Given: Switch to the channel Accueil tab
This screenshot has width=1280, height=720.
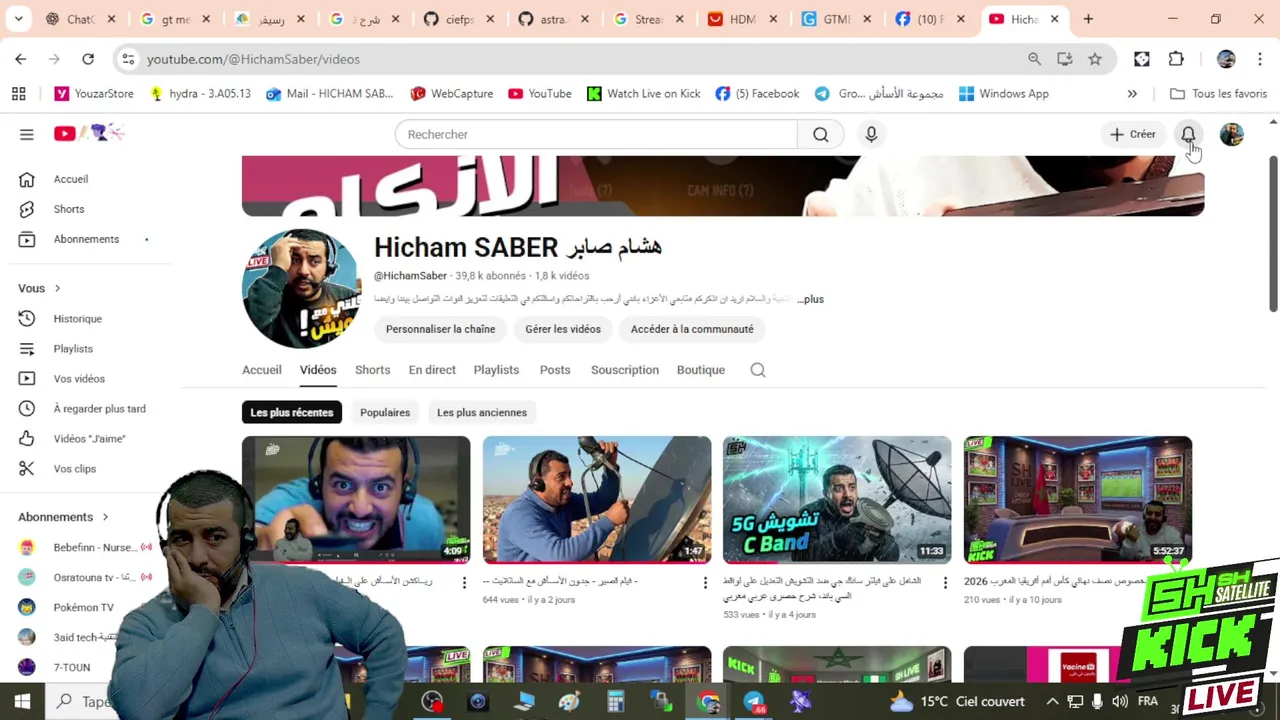Looking at the screenshot, I should 262,370.
